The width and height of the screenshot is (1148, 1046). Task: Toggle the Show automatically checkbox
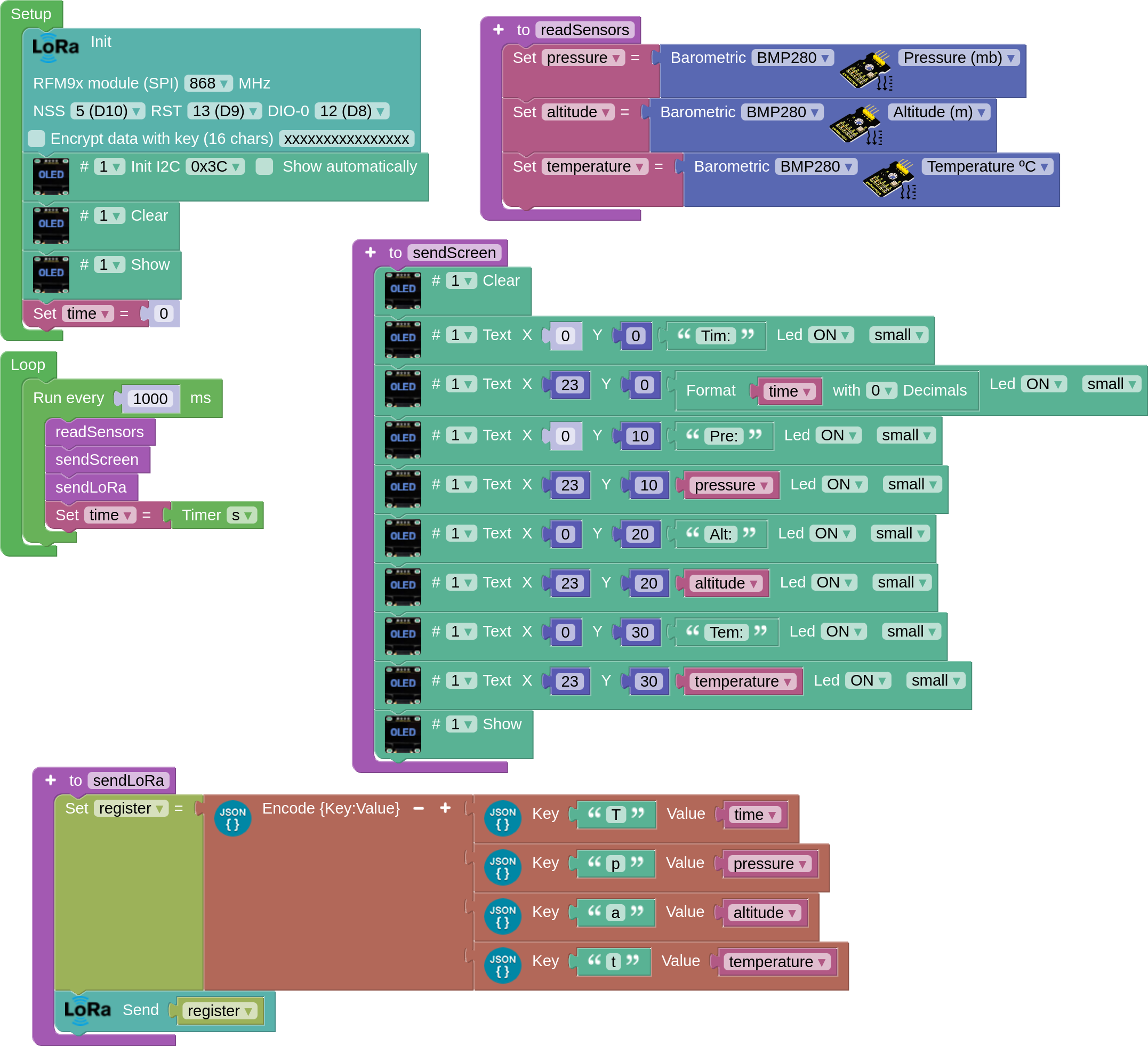point(264,166)
